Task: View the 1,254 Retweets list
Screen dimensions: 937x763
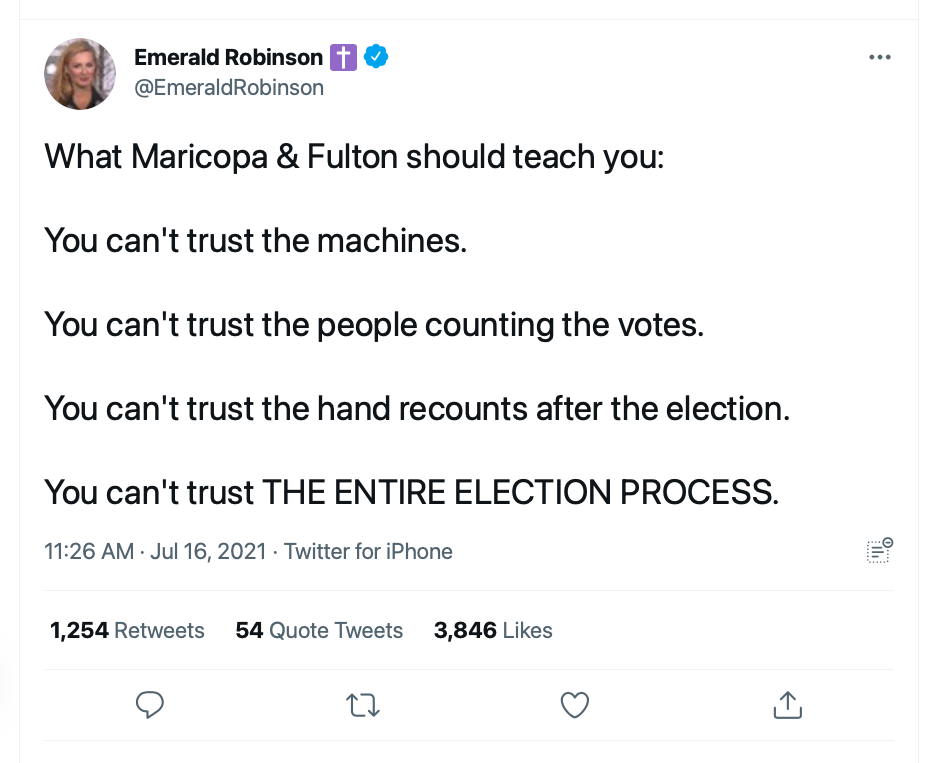Action: [x=127, y=630]
